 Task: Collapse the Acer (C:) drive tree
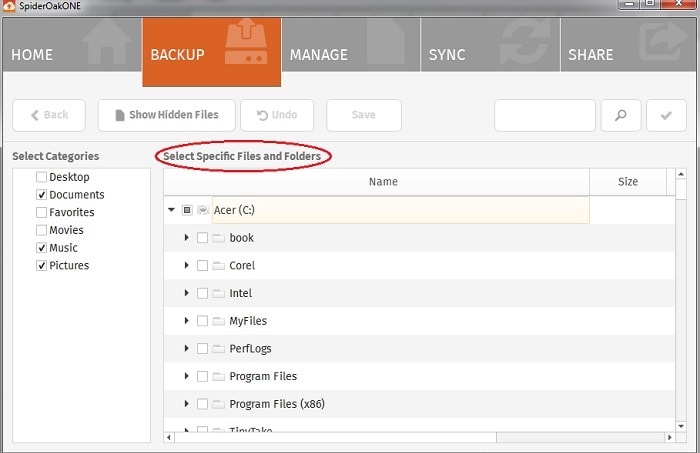(171, 209)
